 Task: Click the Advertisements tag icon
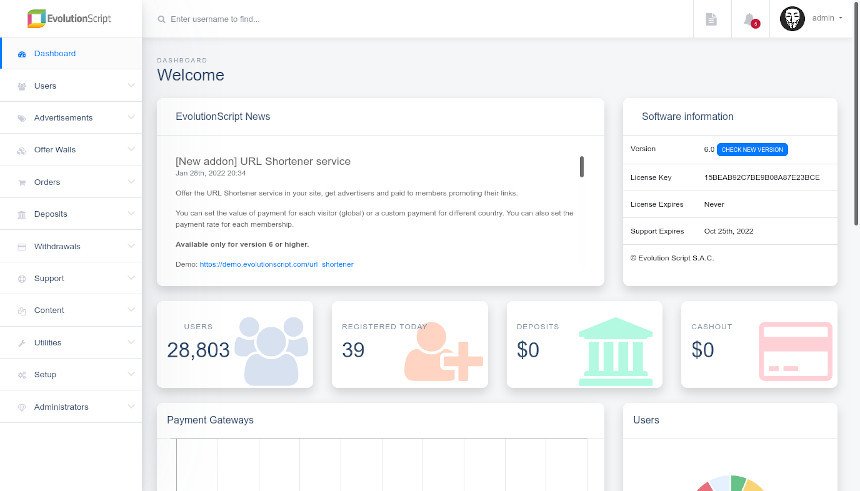(x=22, y=118)
